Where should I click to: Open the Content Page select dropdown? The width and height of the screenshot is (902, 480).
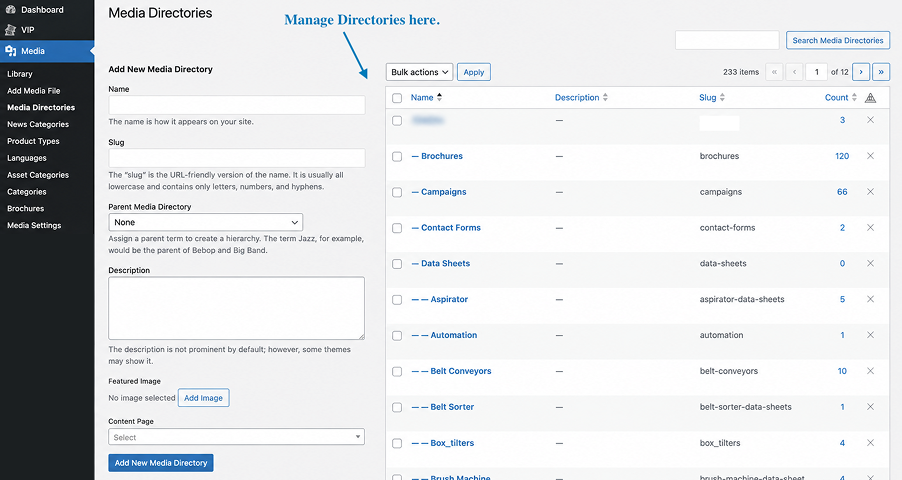pyautogui.click(x=236, y=437)
